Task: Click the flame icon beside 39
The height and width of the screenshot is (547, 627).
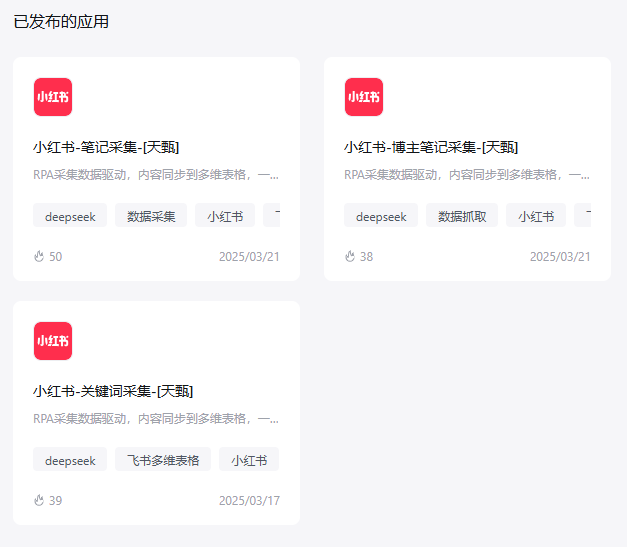Action: (39, 500)
